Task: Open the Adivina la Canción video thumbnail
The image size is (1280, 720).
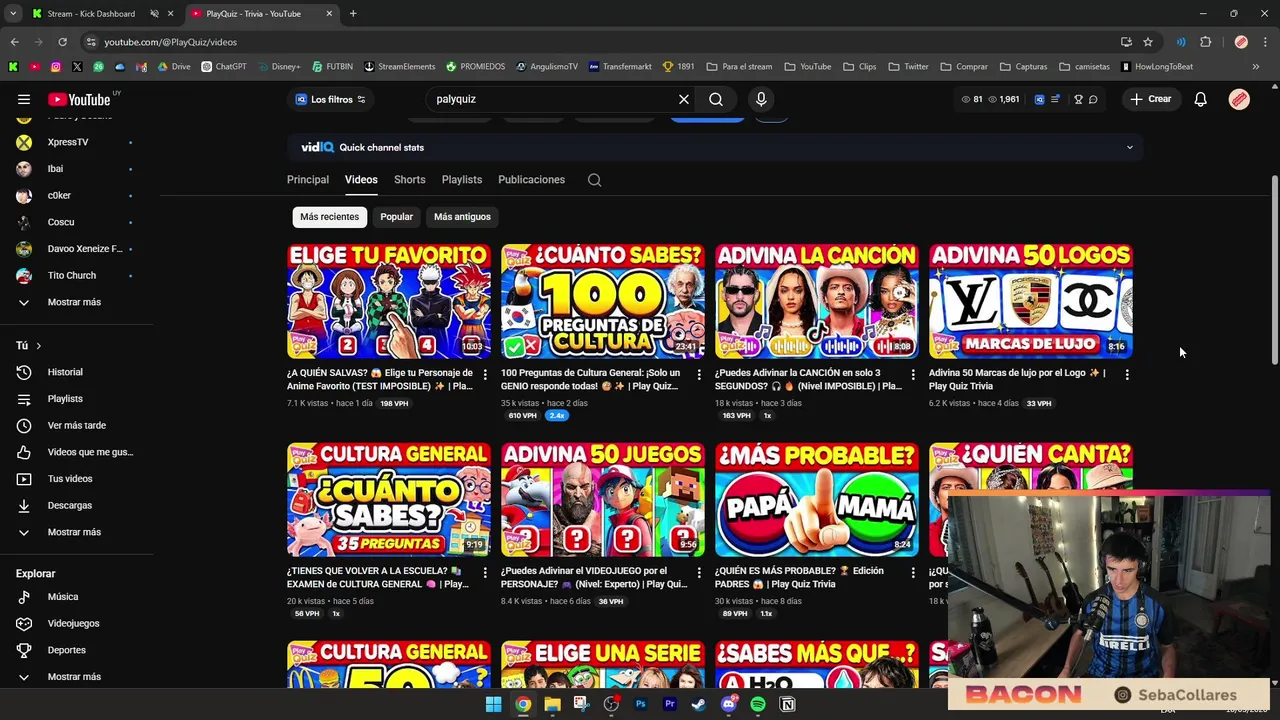Action: [x=817, y=301]
